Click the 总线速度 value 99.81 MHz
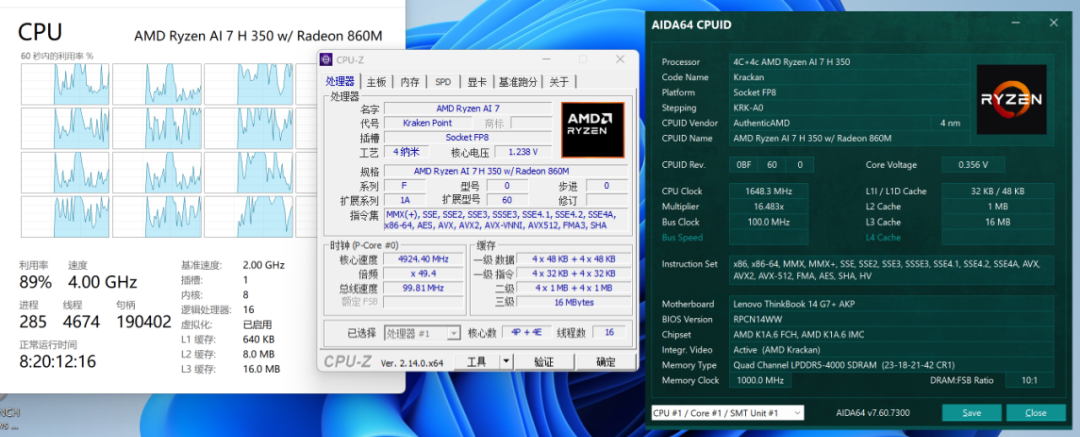Viewport: 1080px width, 437px height. click(423, 288)
